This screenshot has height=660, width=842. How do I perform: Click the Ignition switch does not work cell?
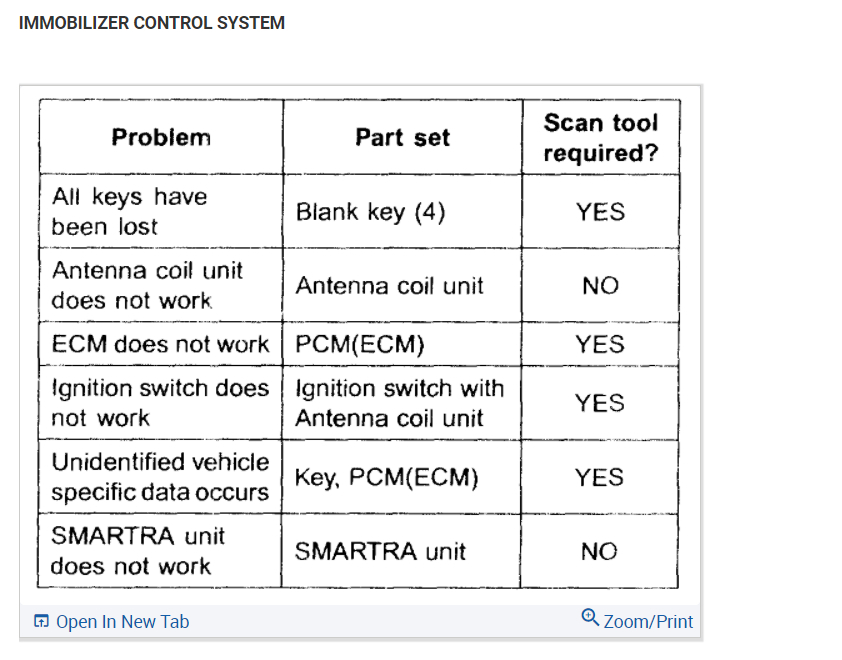(x=160, y=403)
